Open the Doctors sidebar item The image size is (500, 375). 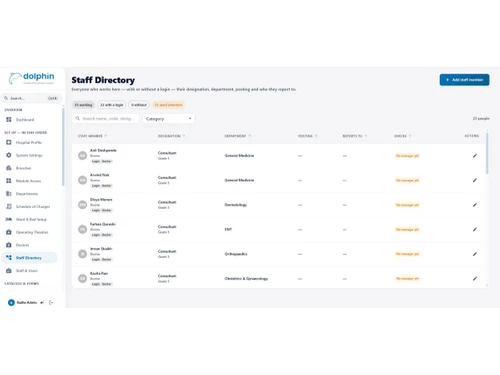click(x=29, y=245)
